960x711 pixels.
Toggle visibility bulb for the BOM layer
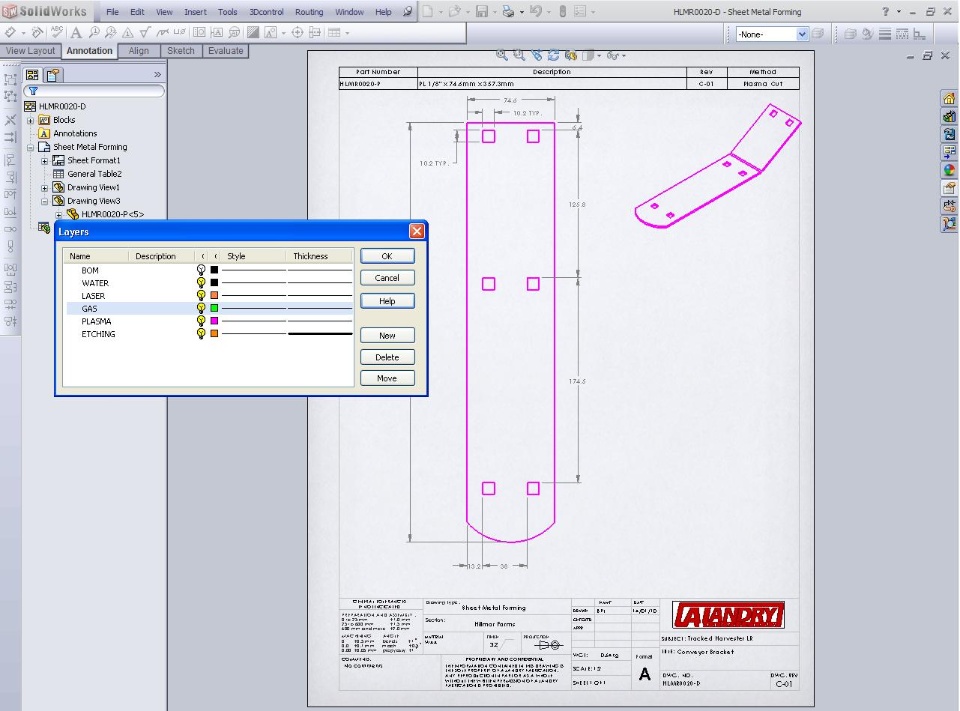point(201,269)
